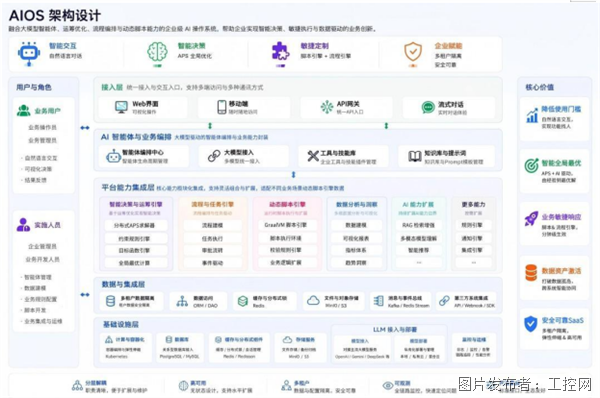Click the 大模型接入 chain link icon
600x398 pixels.
pos(214,156)
